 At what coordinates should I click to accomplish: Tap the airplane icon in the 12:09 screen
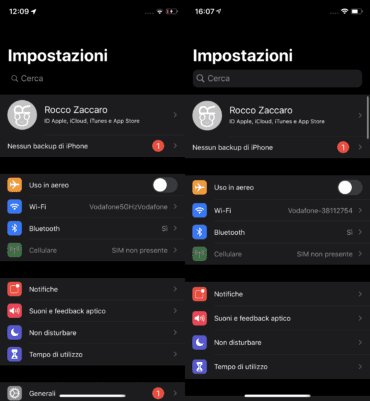point(15,185)
